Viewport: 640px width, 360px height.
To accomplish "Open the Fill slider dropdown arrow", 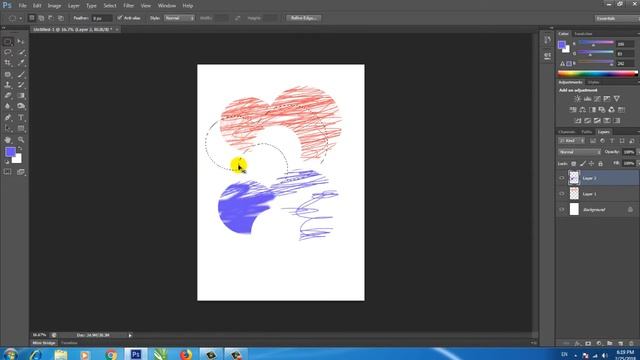I will [x=638, y=164].
